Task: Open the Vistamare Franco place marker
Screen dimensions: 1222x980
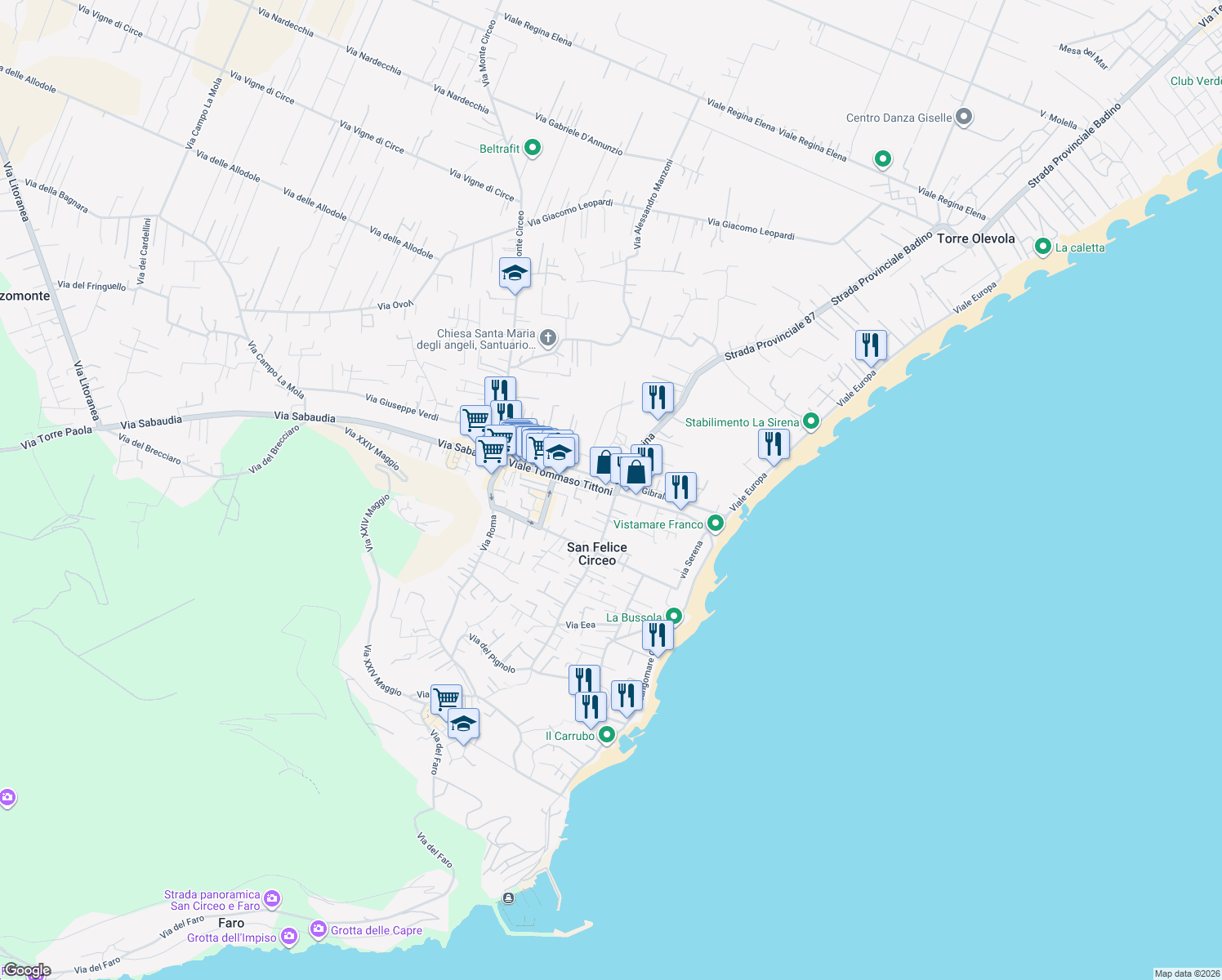Action: click(x=716, y=524)
